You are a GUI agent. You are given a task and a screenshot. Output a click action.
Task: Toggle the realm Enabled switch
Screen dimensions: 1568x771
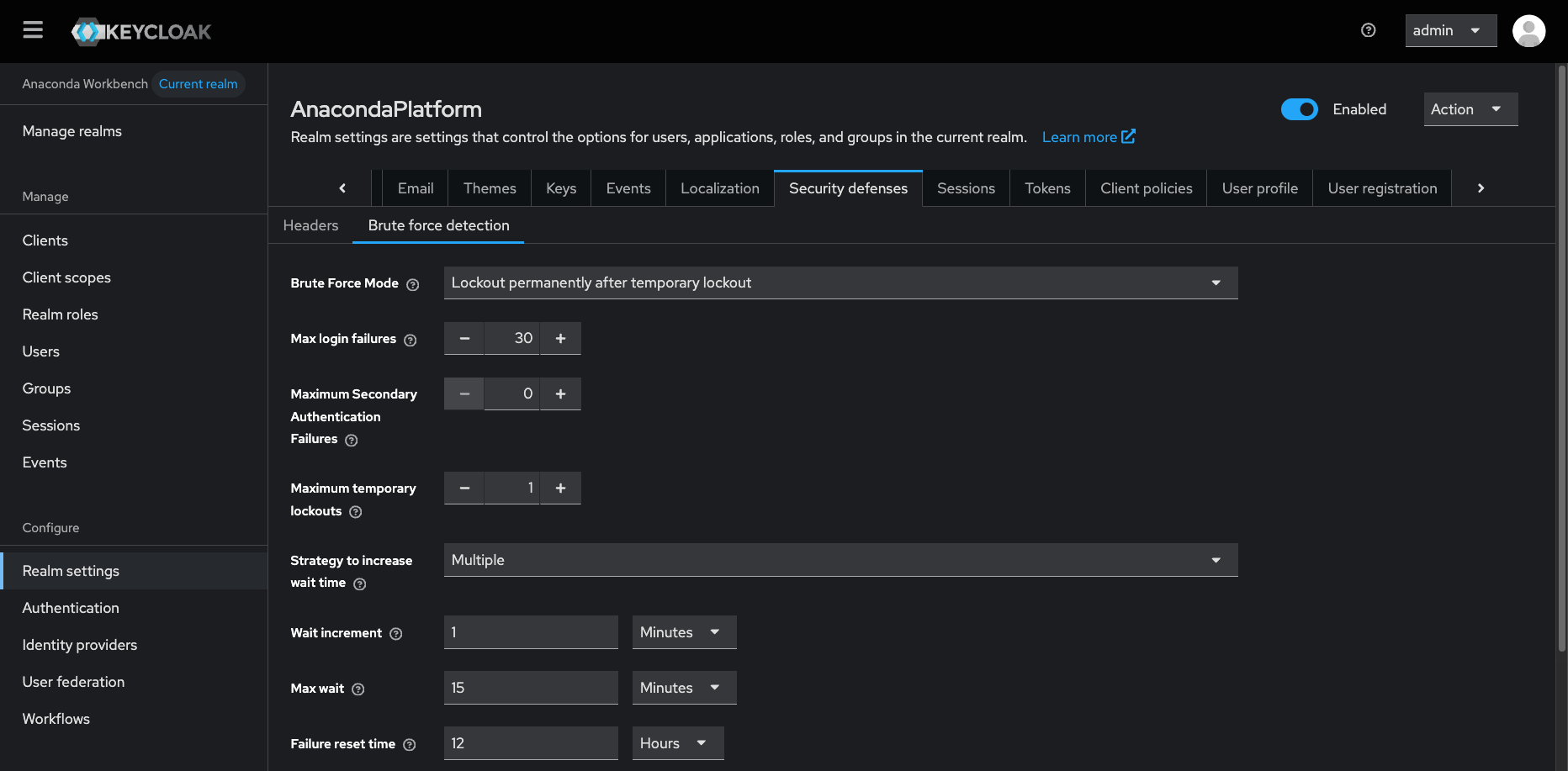pos(1300,109)
